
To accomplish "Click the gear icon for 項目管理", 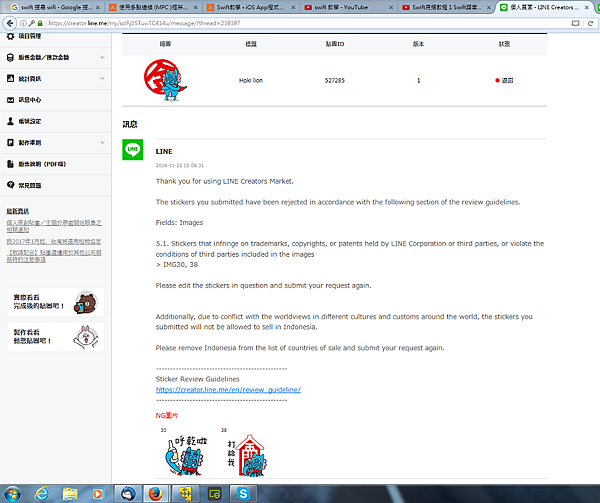I will (10, 36).
